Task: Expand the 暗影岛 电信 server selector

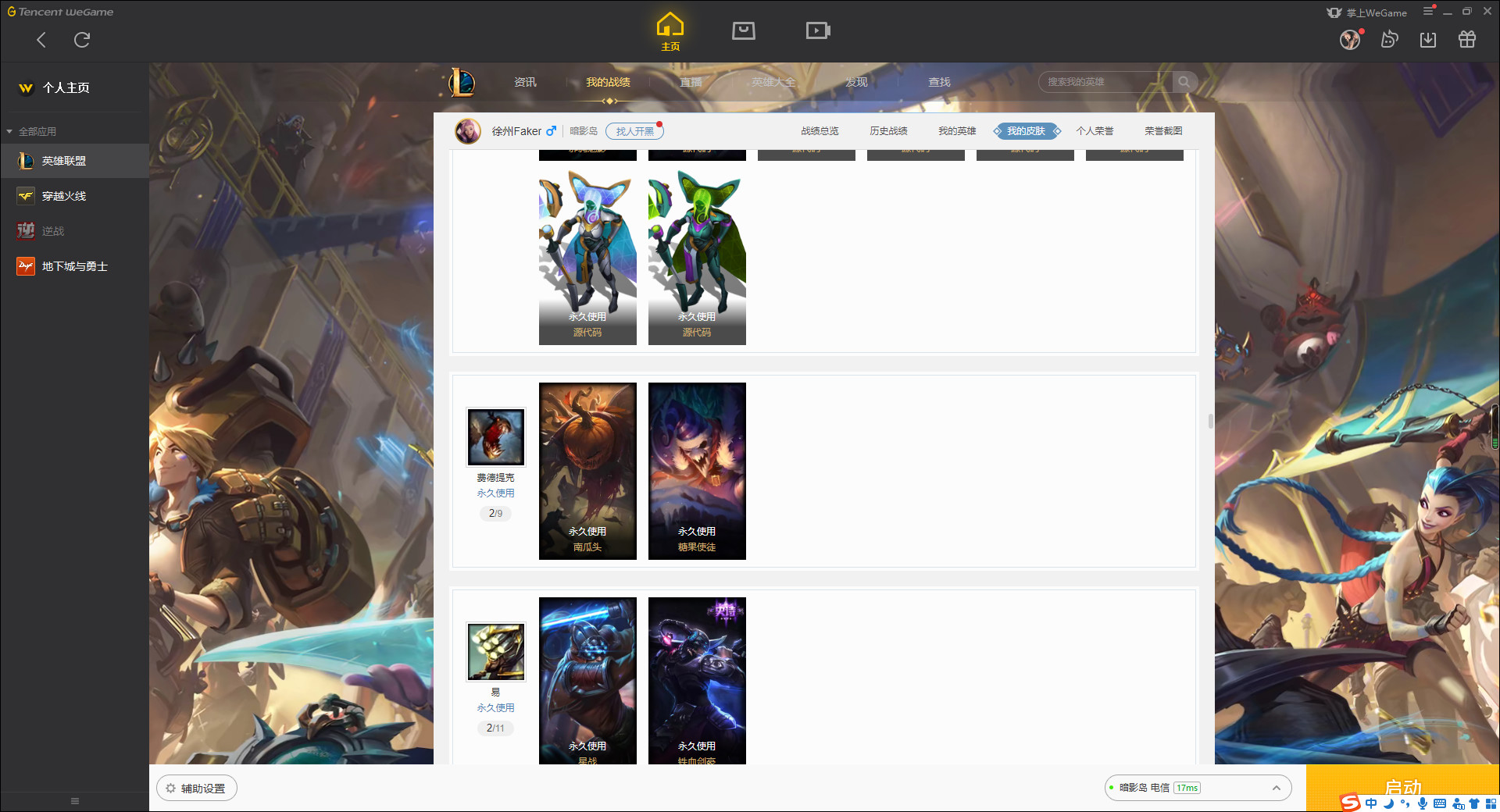Action: pos(1198,788)
